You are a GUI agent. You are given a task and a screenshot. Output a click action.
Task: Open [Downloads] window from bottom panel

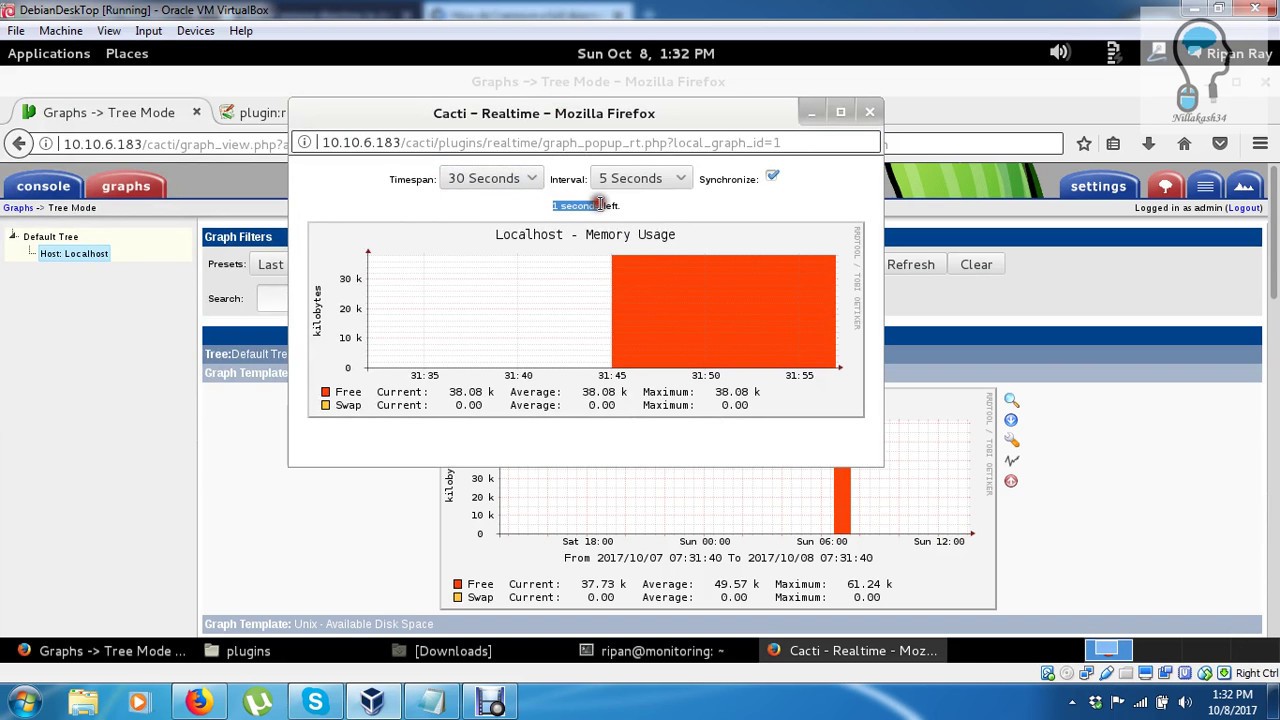coord(443,651)
